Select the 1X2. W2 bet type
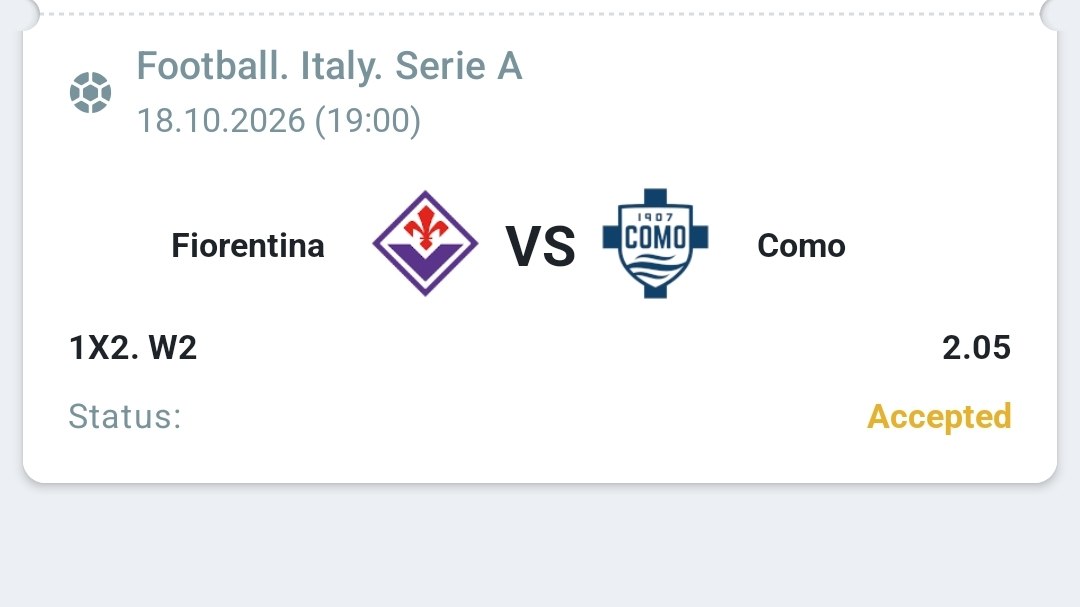1080x607 pixels. (x=133, y=347)
